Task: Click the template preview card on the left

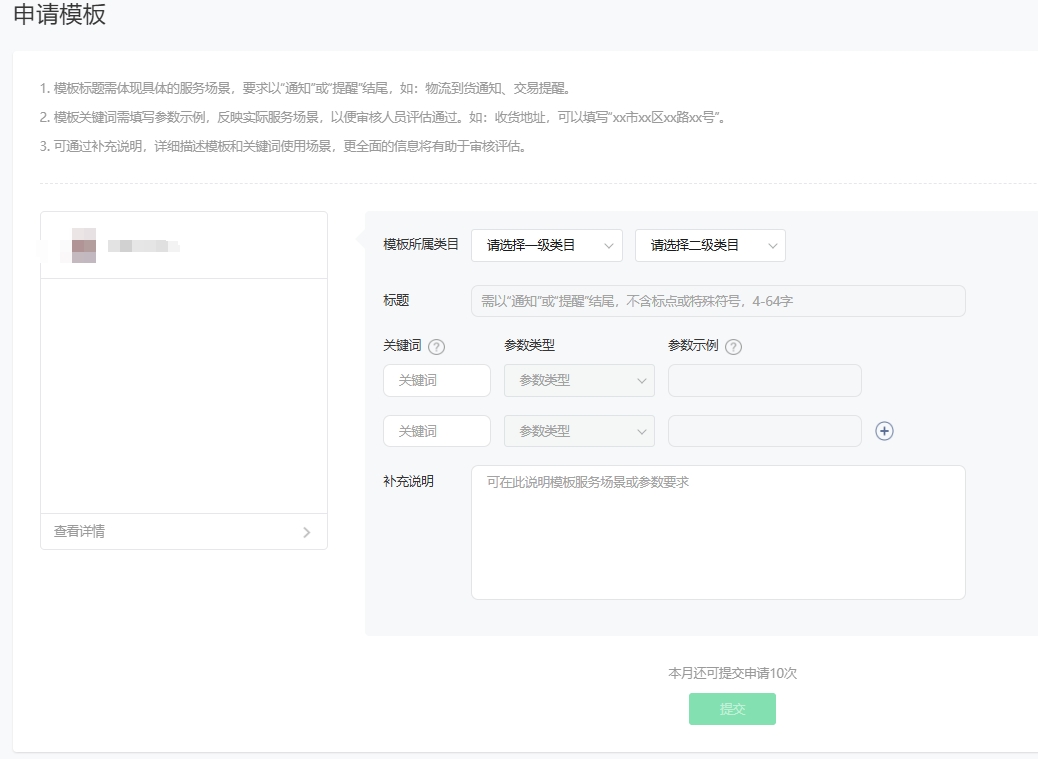Action: [183, 390]
